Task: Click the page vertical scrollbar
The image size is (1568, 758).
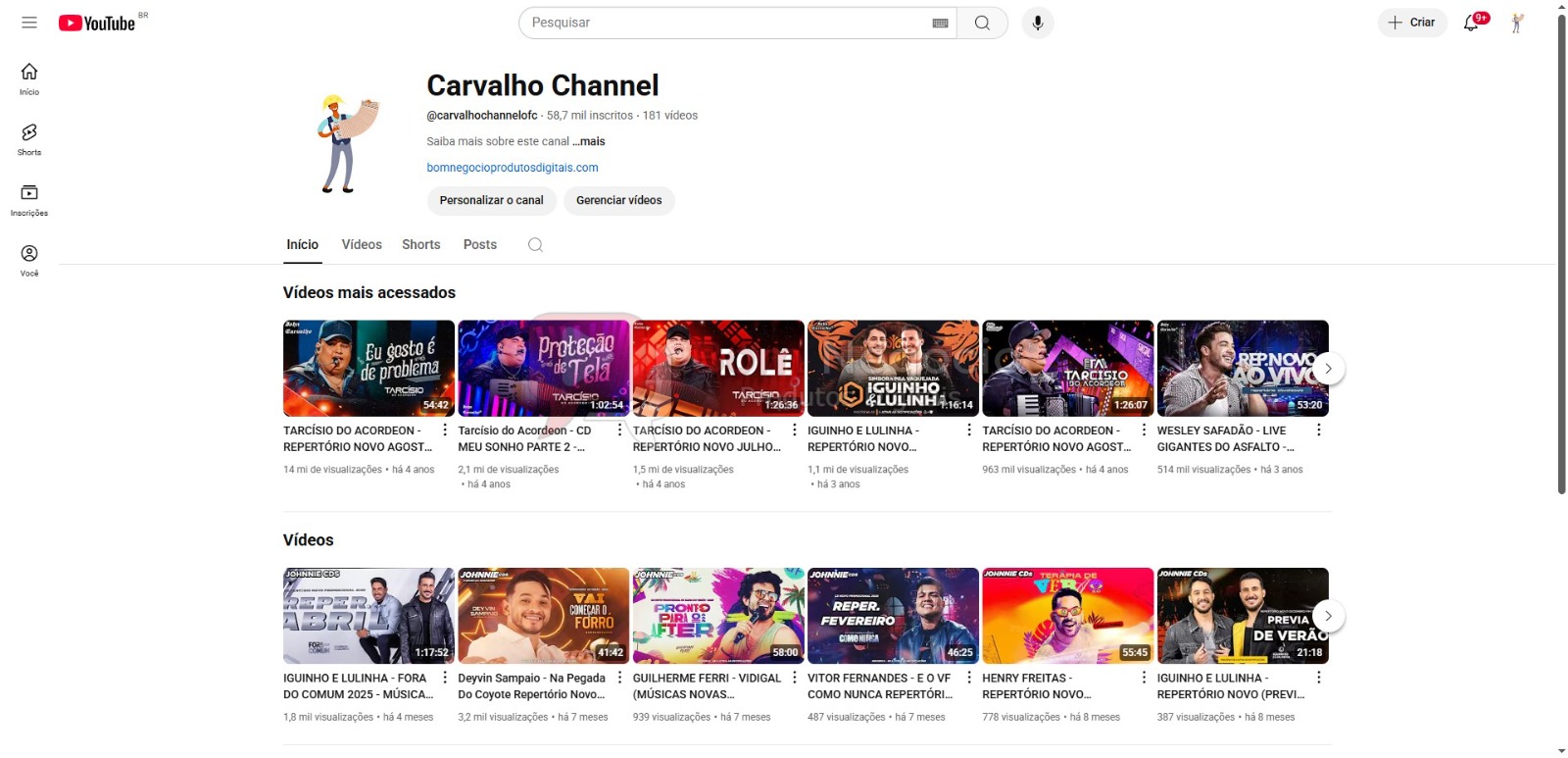Action: coord(1561,253)
